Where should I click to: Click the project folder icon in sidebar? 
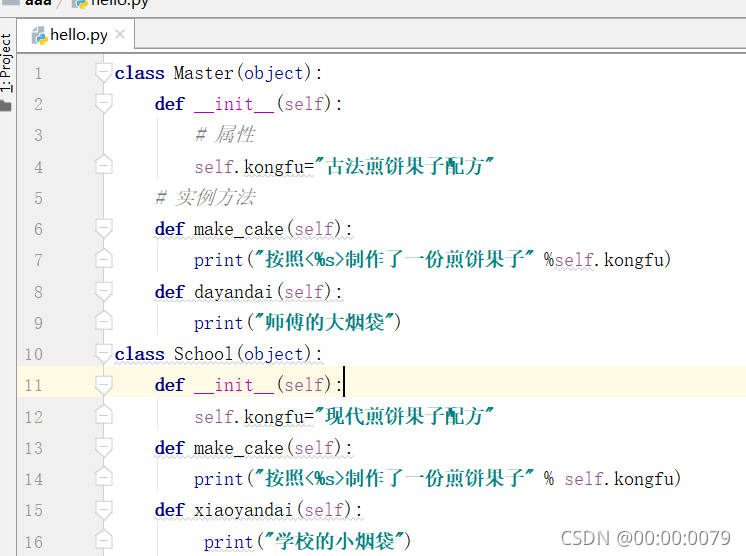pyautogui.click(x=5, y=106)
